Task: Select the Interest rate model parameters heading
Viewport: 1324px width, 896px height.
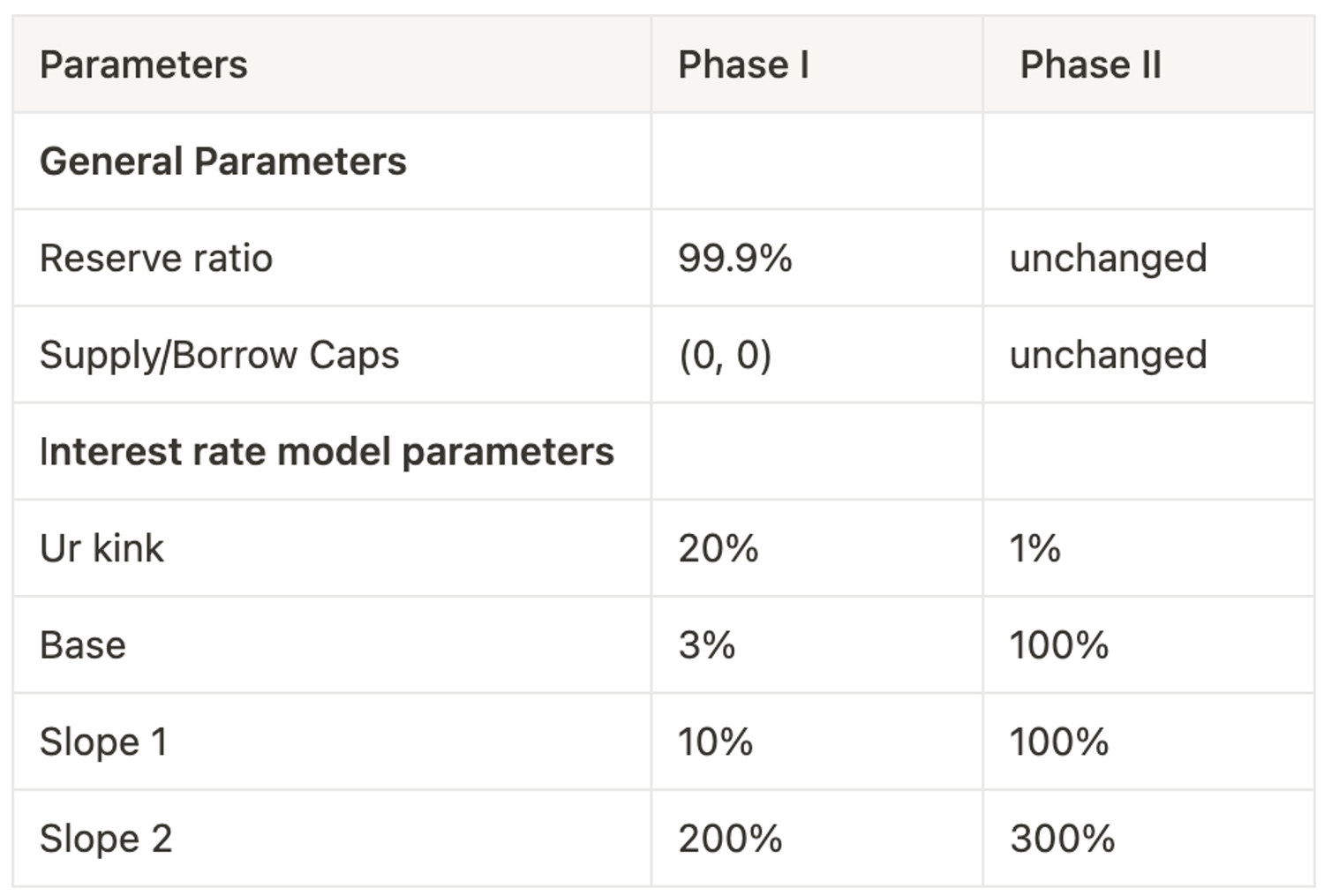Action: 327,452
